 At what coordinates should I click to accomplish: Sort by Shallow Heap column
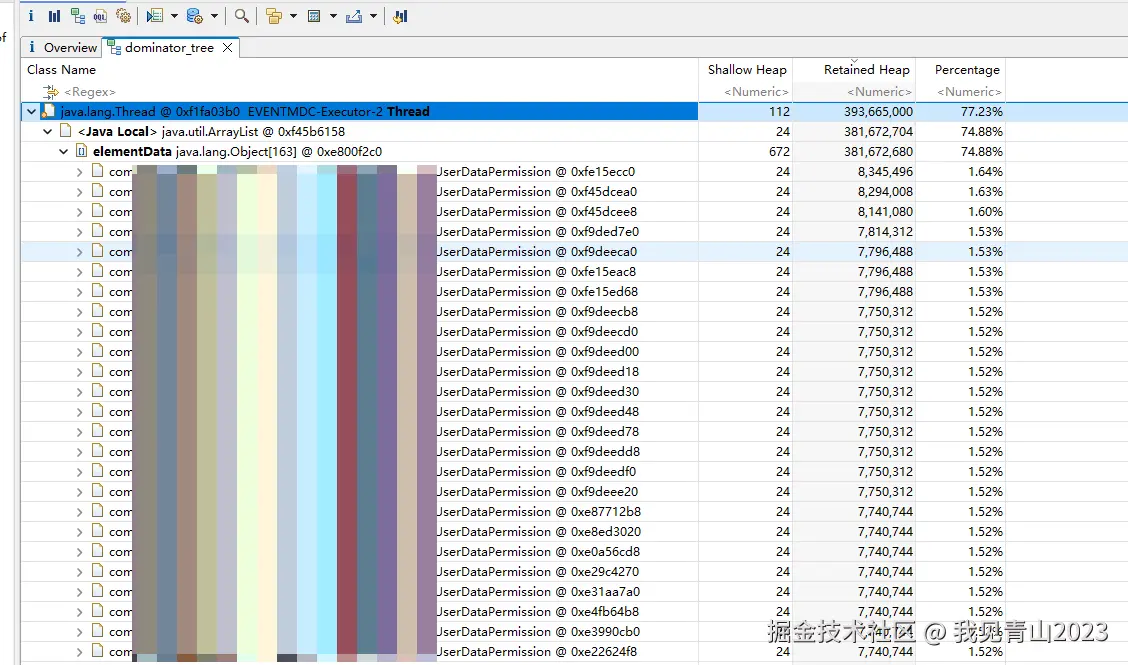pos(746,70)
